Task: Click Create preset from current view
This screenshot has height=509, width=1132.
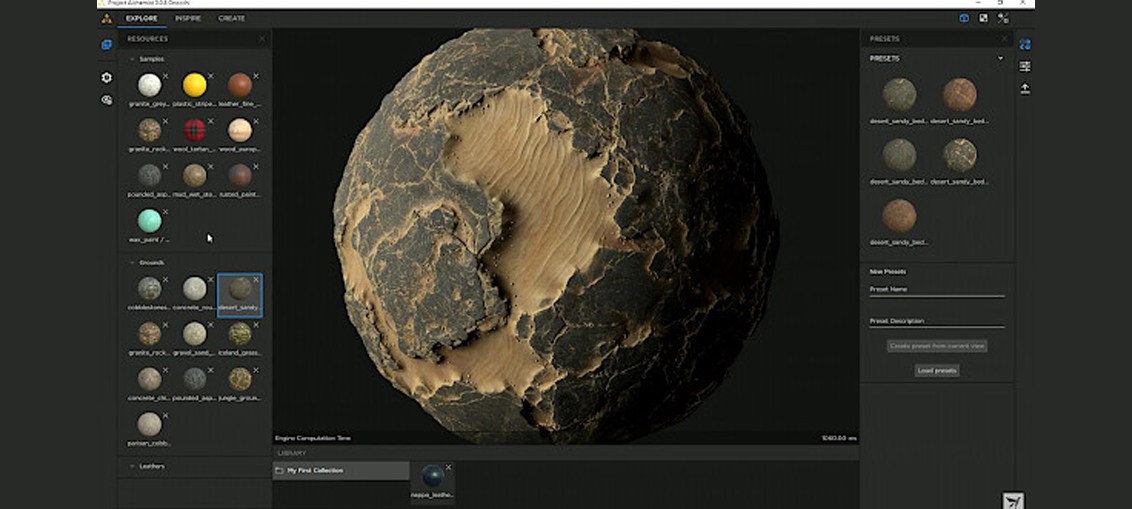Action: tap(937, 346)
